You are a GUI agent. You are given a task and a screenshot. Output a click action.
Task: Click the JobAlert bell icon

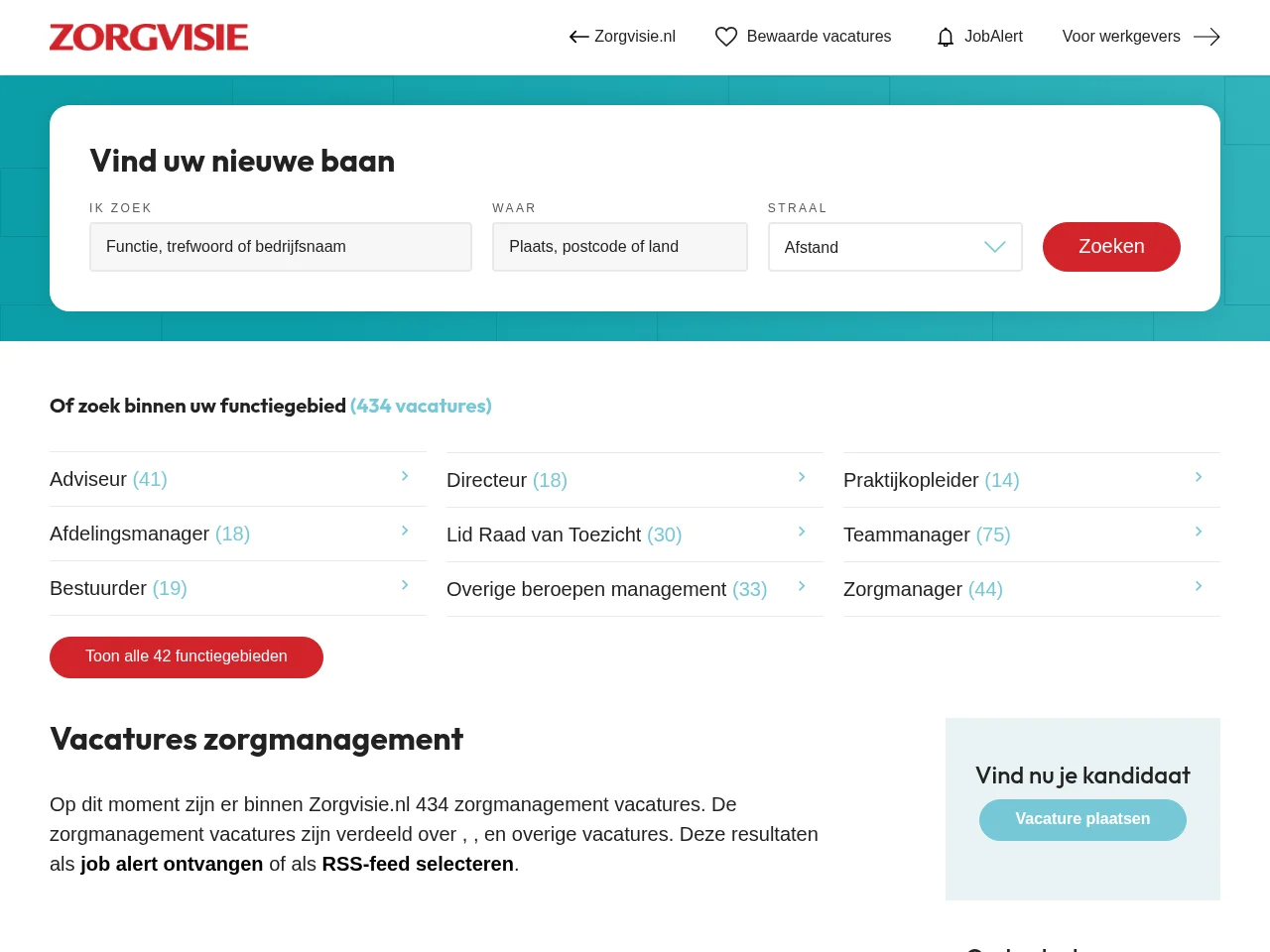pos(946,37)
